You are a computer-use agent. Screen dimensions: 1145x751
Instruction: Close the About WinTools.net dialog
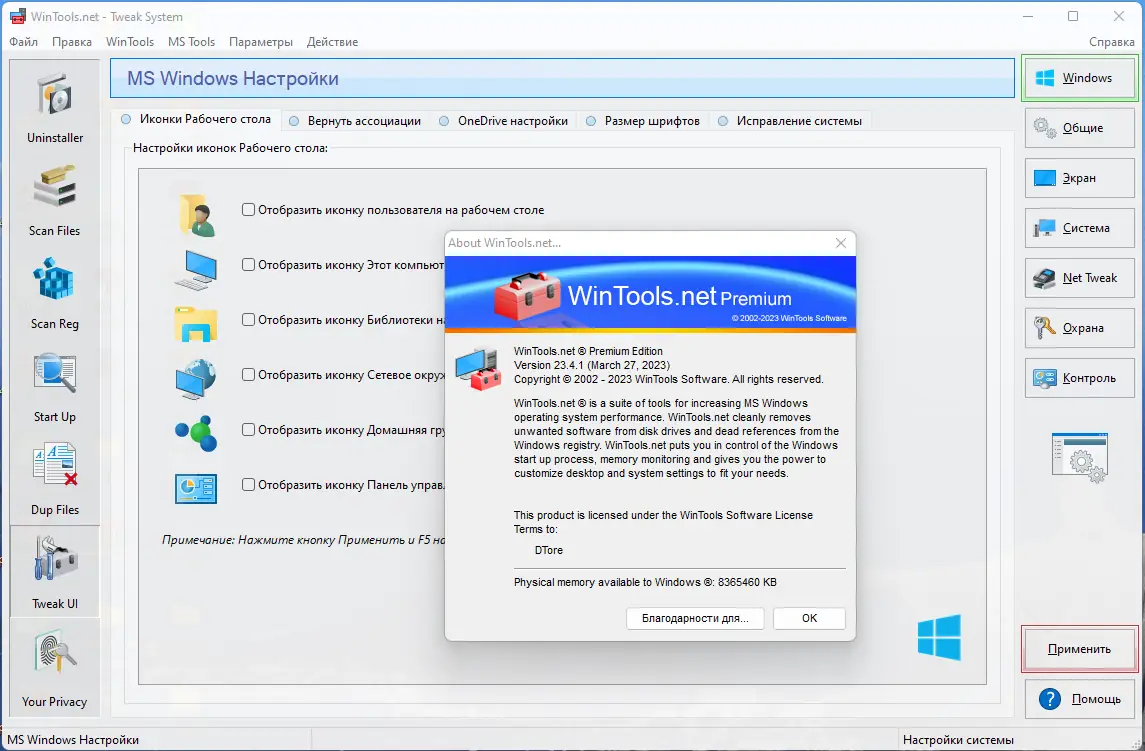tap(840, 243)
